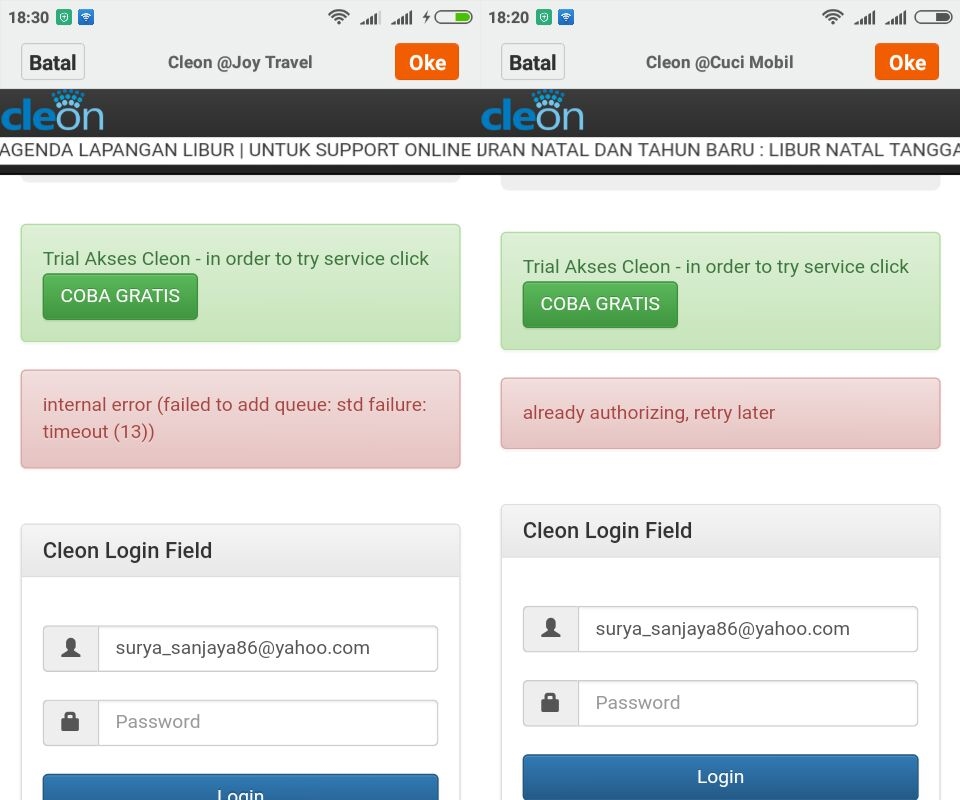
Task: Click 'Cleon @Joy Travel' title text
Action: click(x=240, y=62)
